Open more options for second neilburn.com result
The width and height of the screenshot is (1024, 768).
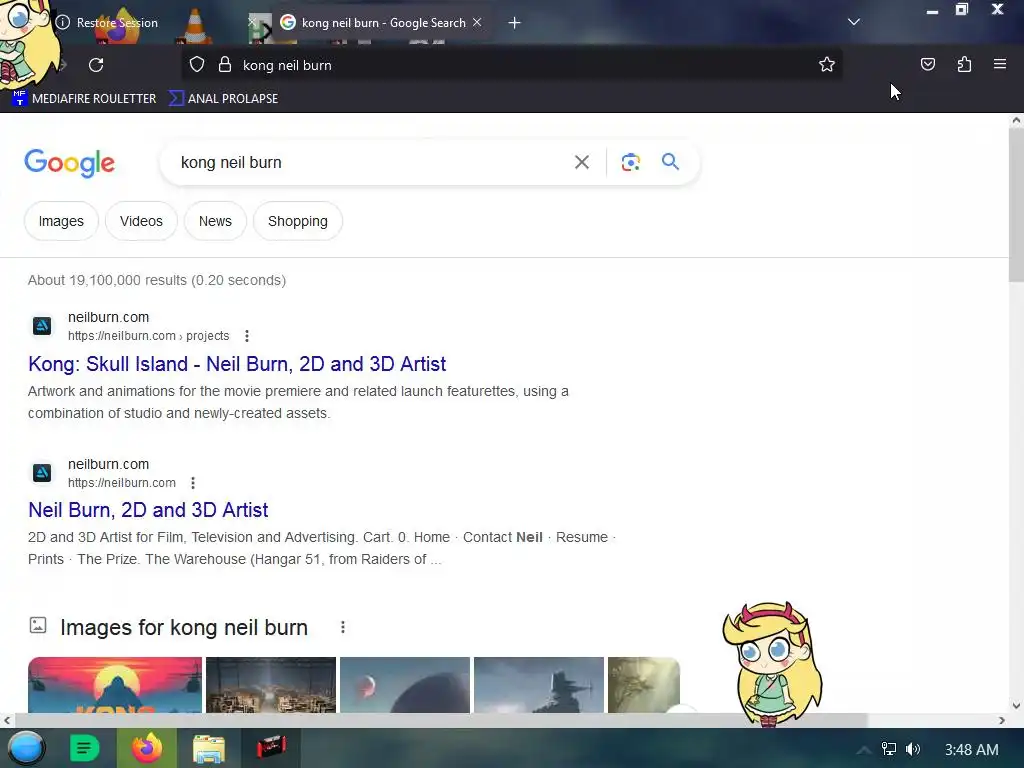tap(193, 483)
